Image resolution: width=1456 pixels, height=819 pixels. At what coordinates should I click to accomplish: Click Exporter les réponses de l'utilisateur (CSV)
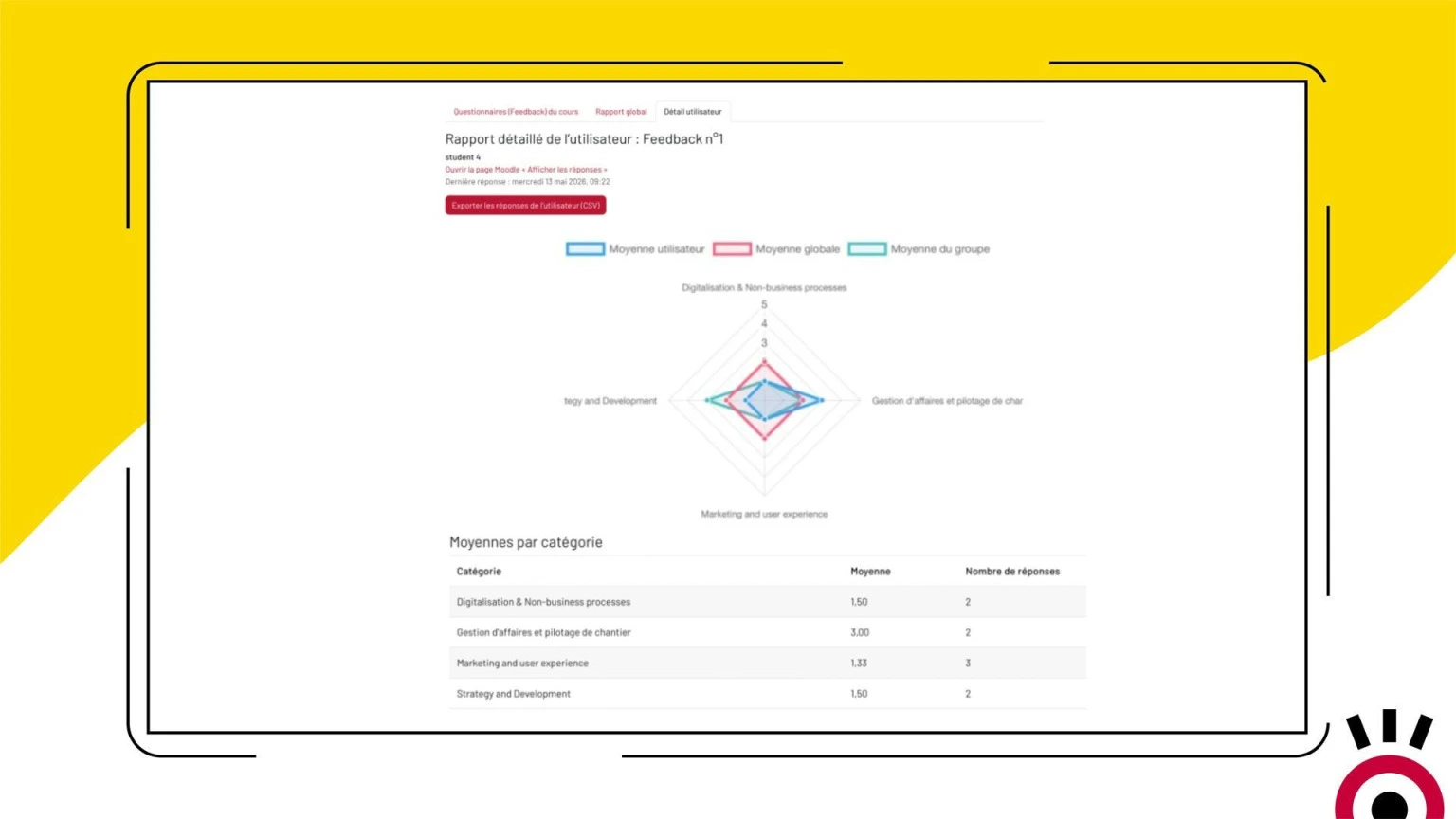[x=525, y=206]
